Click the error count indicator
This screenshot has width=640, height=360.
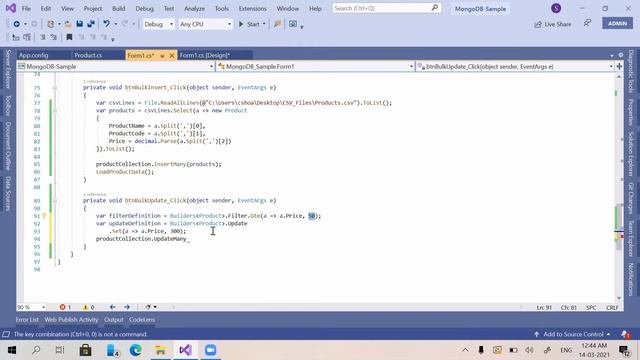point(65,307)
